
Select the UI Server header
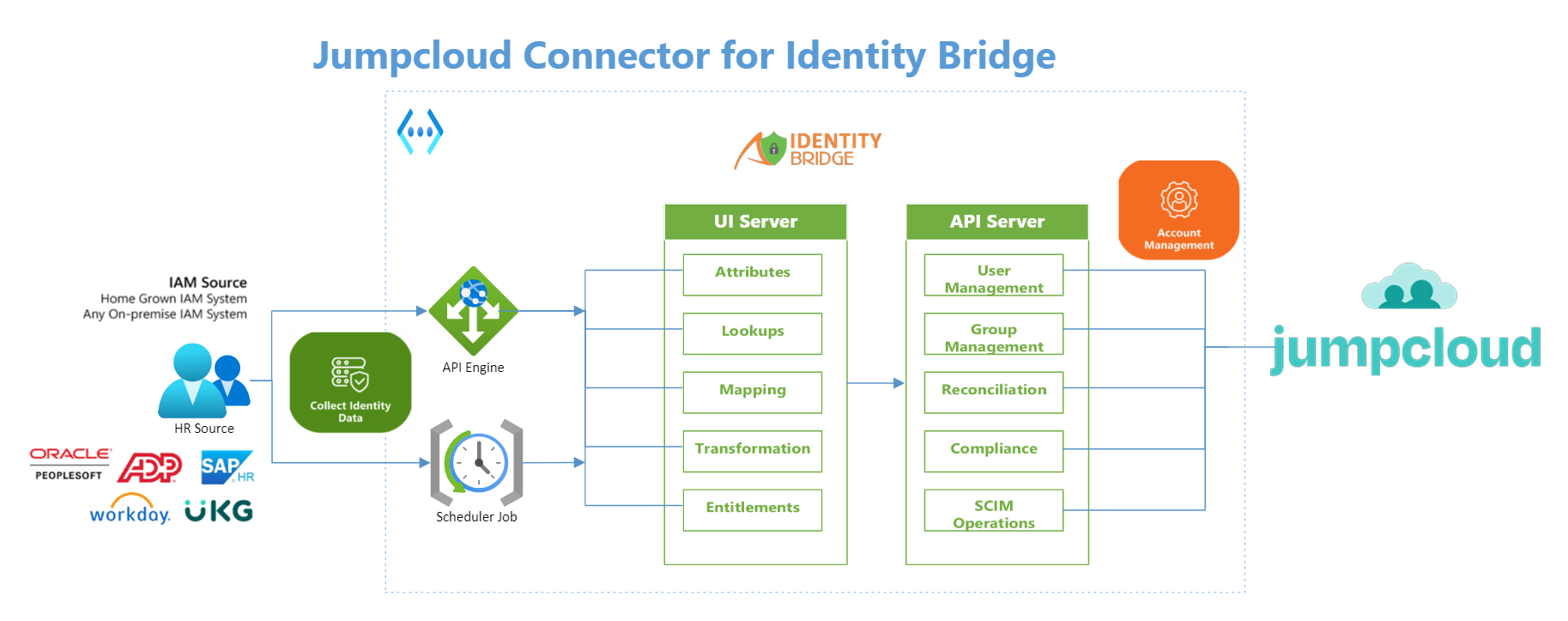point(755,222)
